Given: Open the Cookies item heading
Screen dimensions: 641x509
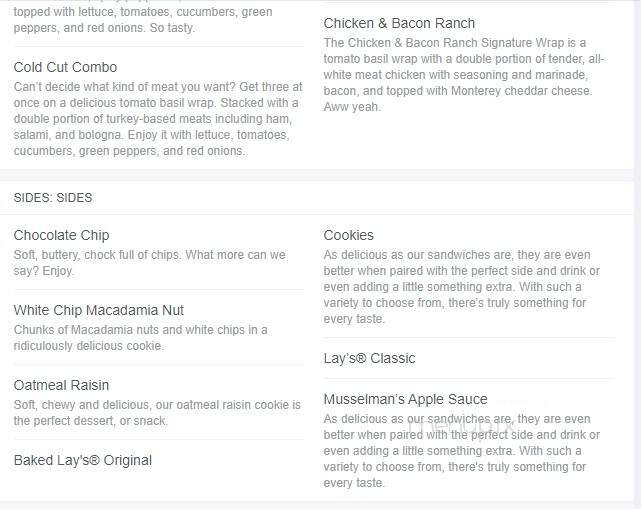Looking at the screenshot, I should [x=348, y=235].
